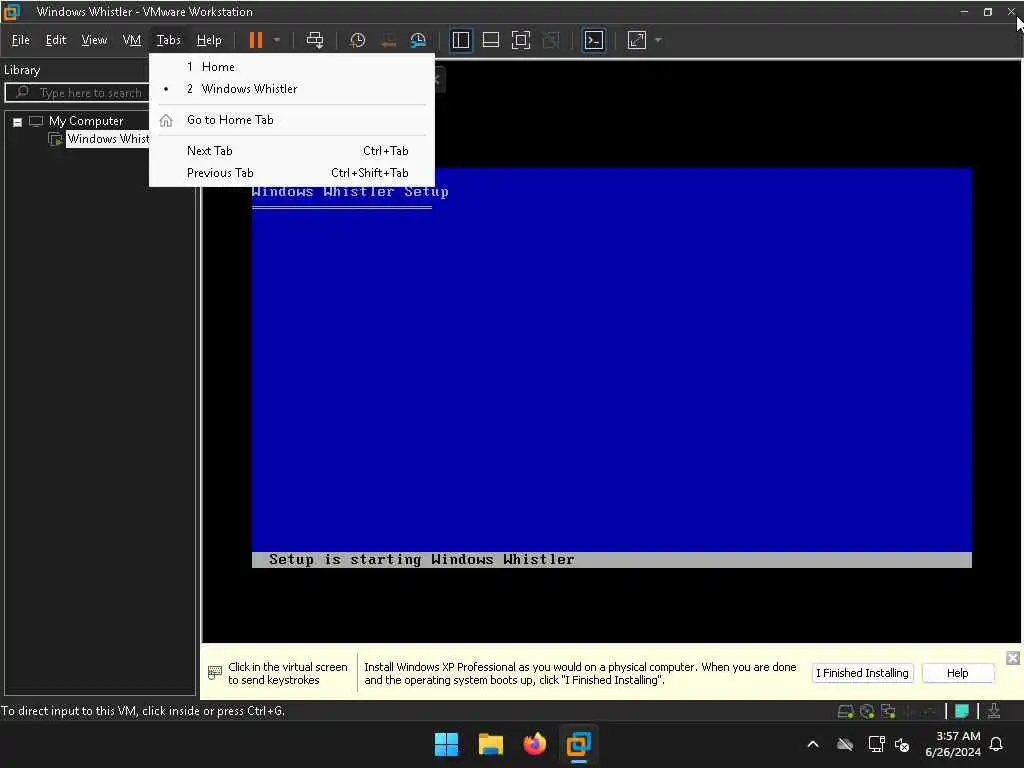This screenshot has width=1024, height=768.
Task: Select tab 1 Home in menu
Action: (x=291, y=67)
